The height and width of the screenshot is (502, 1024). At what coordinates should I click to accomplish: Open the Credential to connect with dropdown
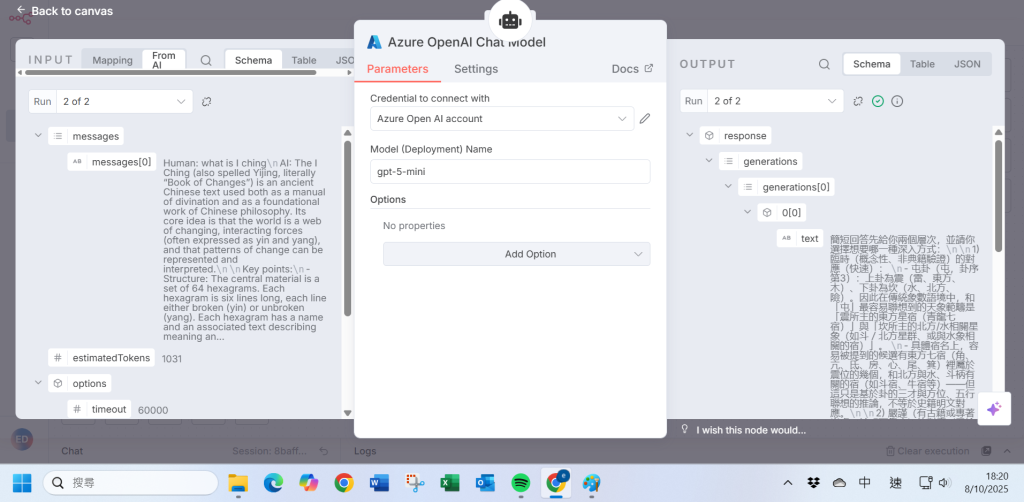[501, 119]
